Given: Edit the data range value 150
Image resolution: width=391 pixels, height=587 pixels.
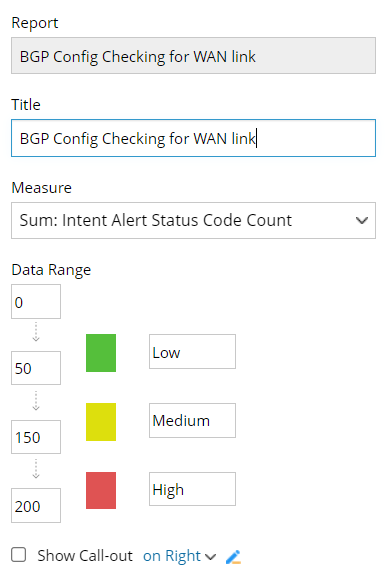Looking at the screenshot, I should (36, 437).
